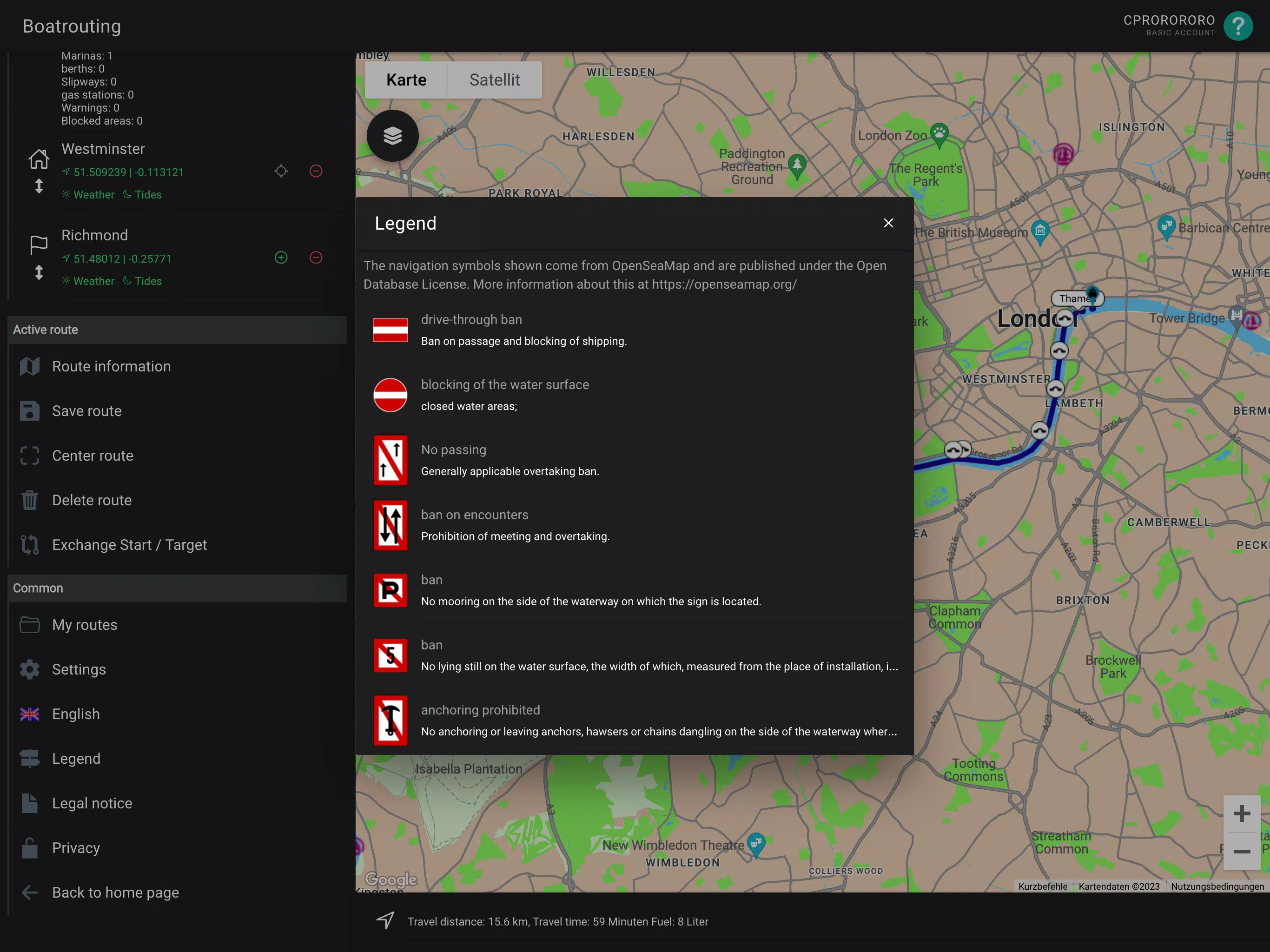This screenshot has height=952, width=1270.
Task: Select the Route information icon
Action: (x=29, y=366)
